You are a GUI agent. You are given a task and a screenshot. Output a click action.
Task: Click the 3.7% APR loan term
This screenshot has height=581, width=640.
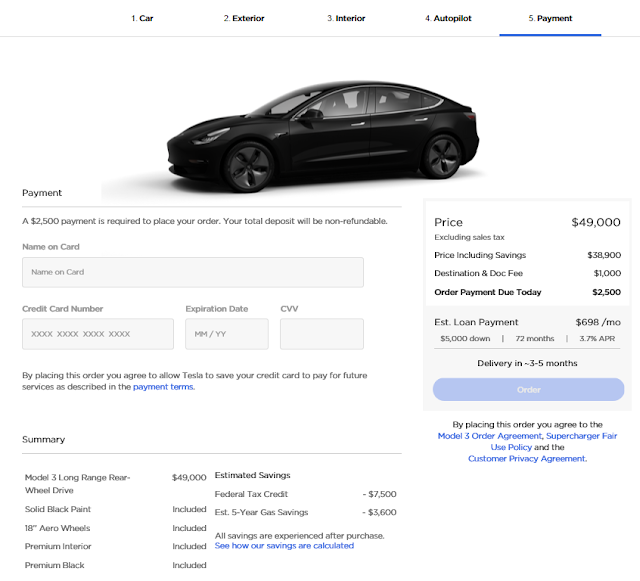597,338
